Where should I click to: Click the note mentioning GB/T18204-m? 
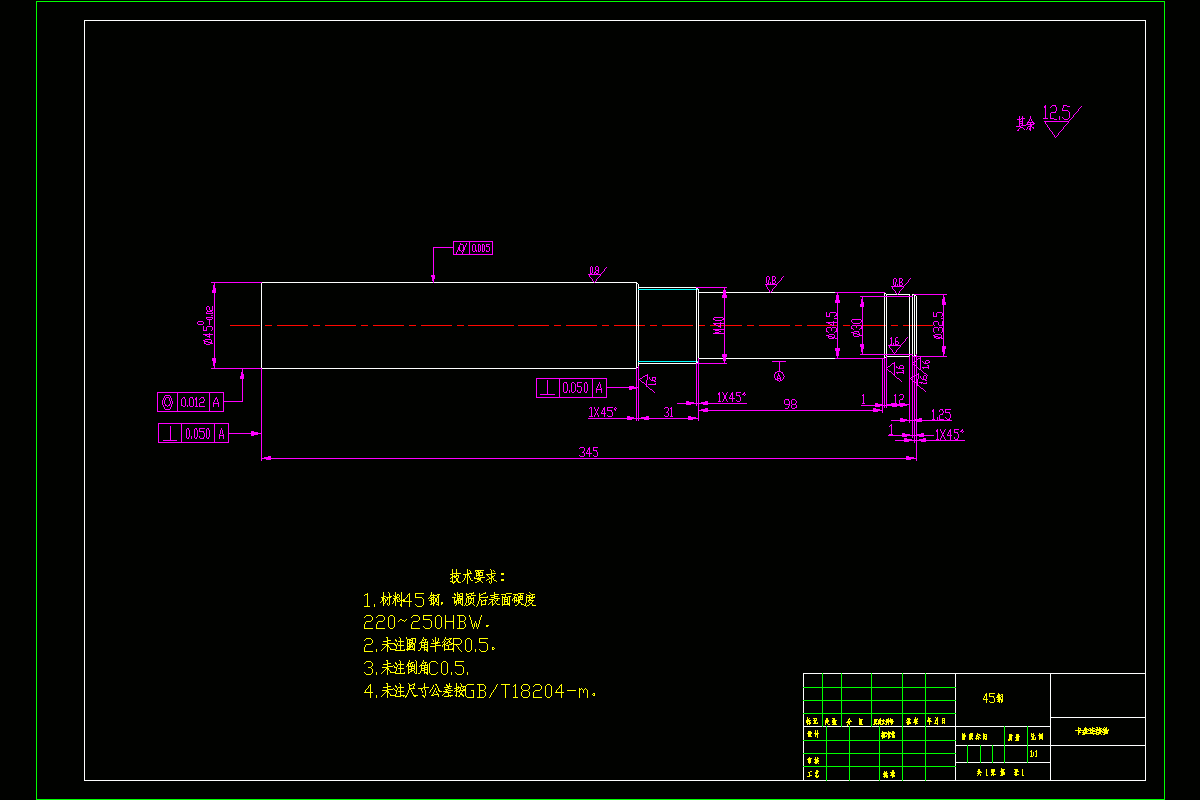(481, 690)
